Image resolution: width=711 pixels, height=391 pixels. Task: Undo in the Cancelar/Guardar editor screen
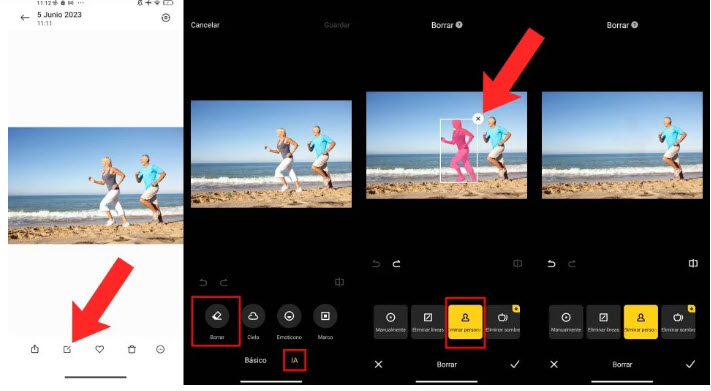204,283
